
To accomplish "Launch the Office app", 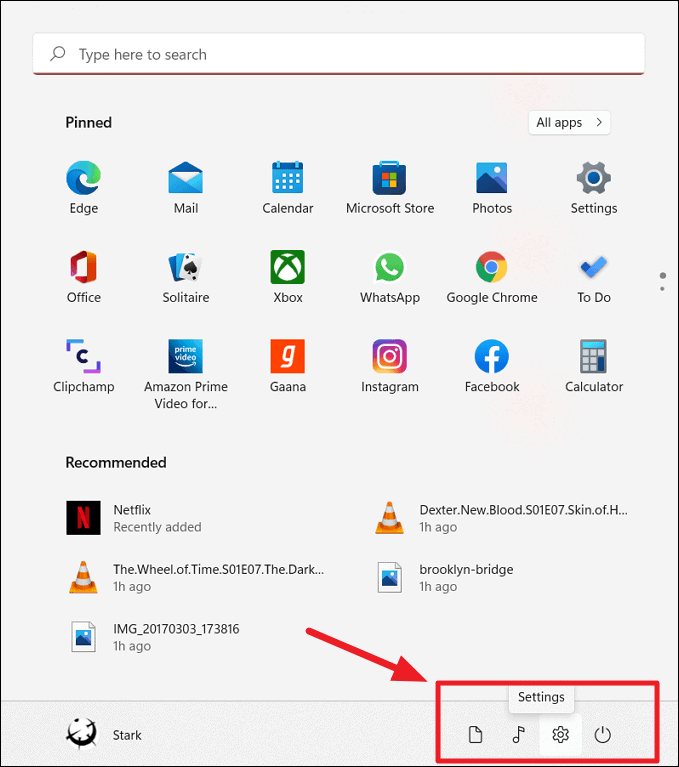I will pos(84,277).
